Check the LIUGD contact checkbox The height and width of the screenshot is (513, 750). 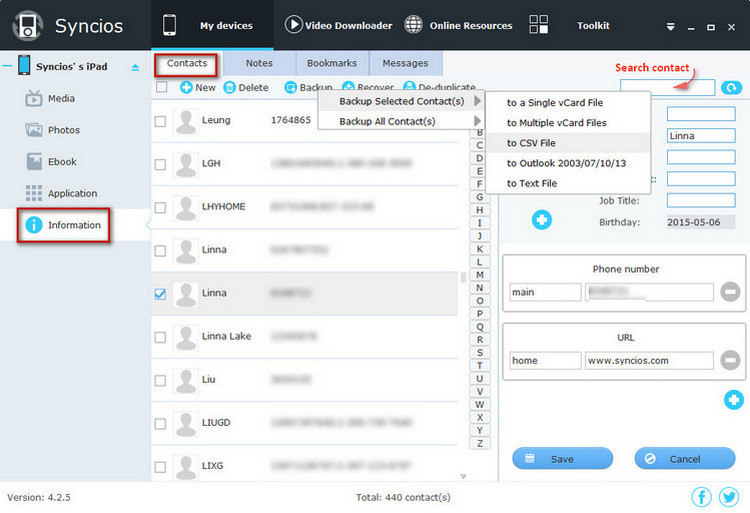click(x=160, y=424)
